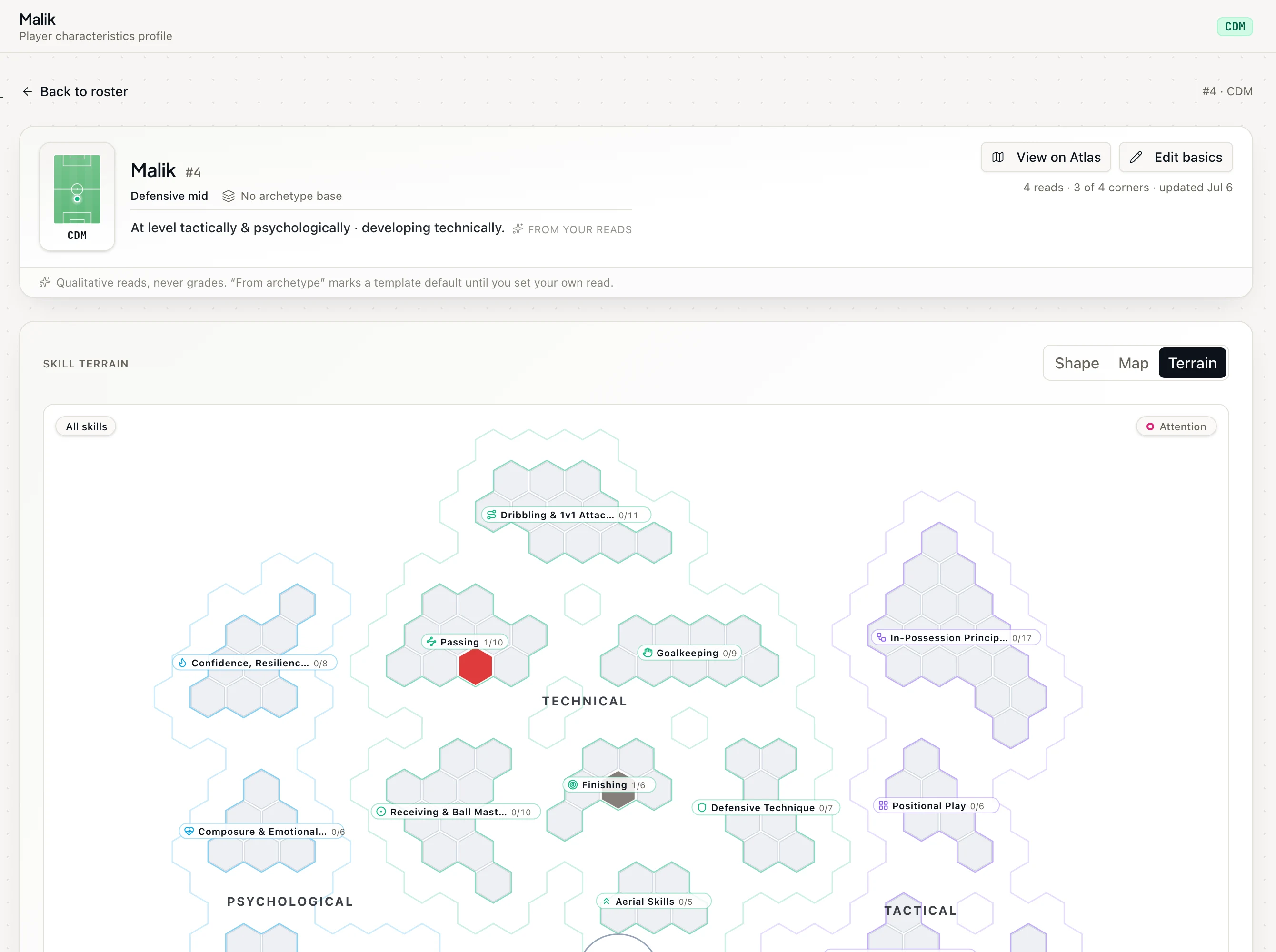Image resolution: width=1276 pixels, height=952 pixels.
Task: Open Dribbling & 1v1 Attac... 0/11 label
Action: [566, 515]
